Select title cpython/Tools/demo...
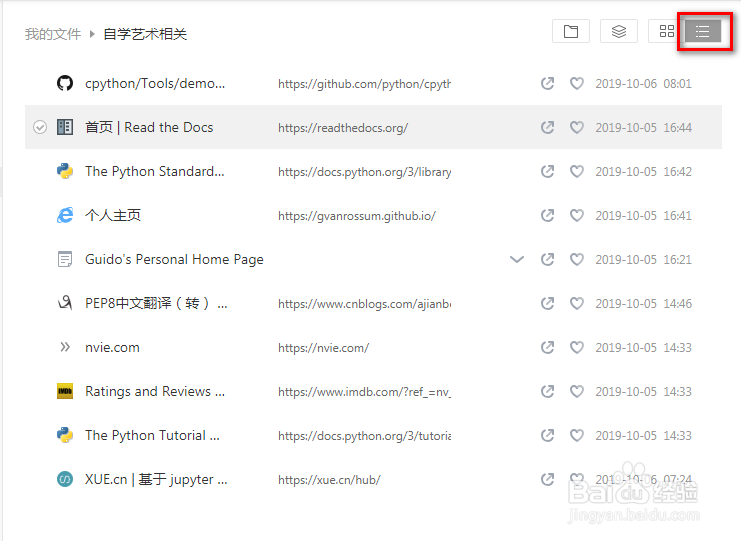 [x=155, y=84]
